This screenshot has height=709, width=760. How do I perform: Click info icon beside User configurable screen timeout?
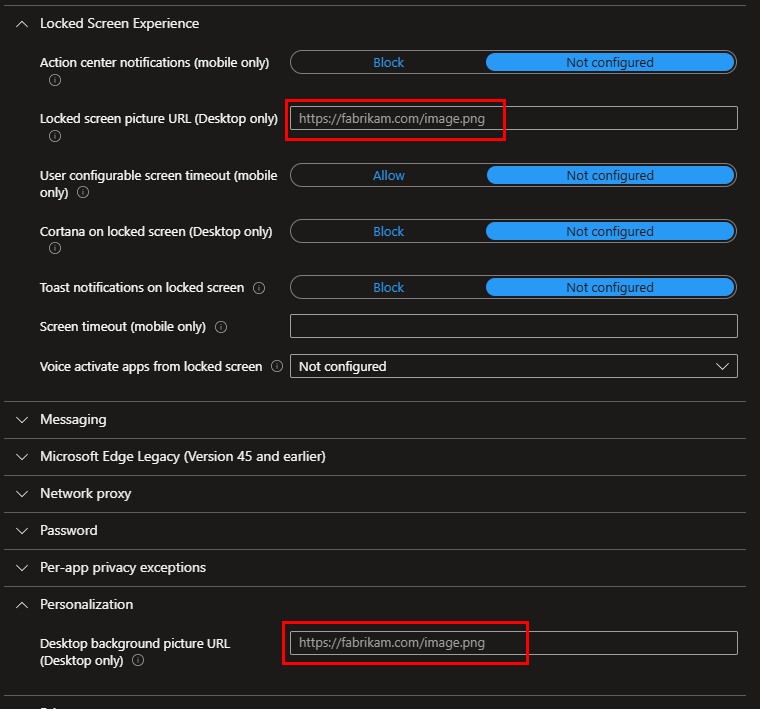83,193
